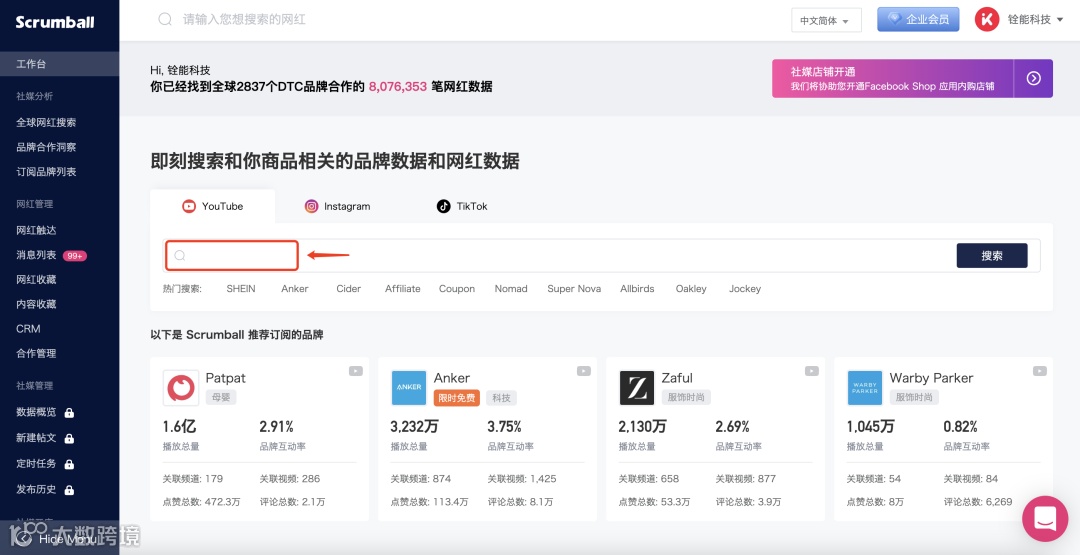
Task: Click the 社媒店铺开通 banner
Action: pos(912,78)
